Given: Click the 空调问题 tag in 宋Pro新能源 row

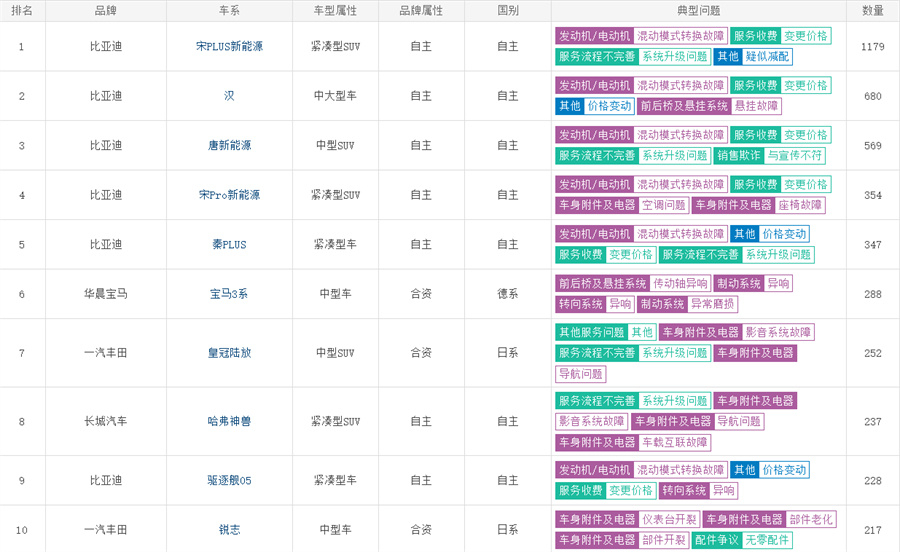Looking at the screenshot, I should pyautogui.click(x=664, y=205).
